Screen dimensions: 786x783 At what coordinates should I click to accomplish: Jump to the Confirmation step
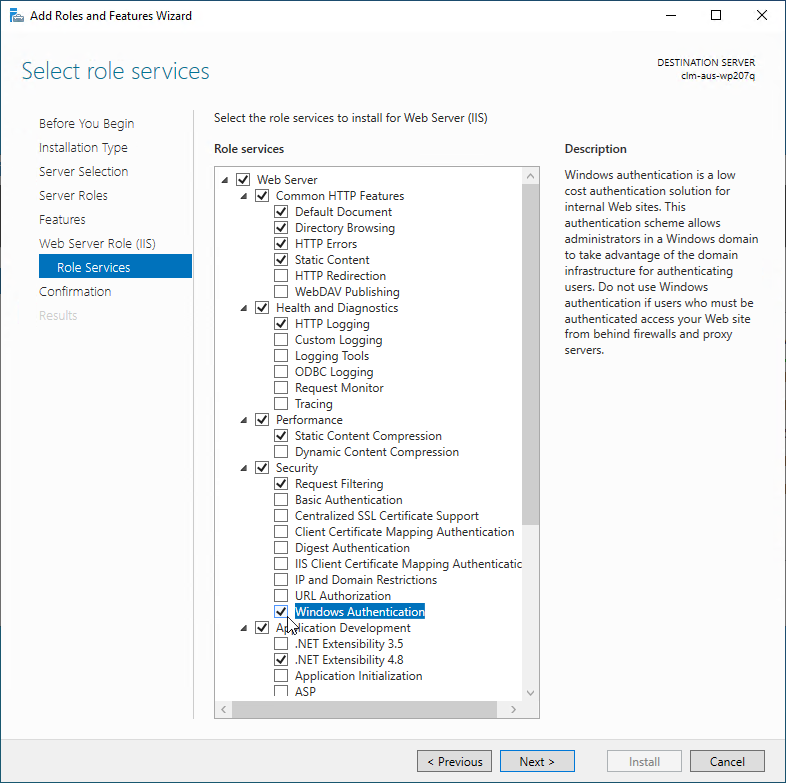point(75,292)
